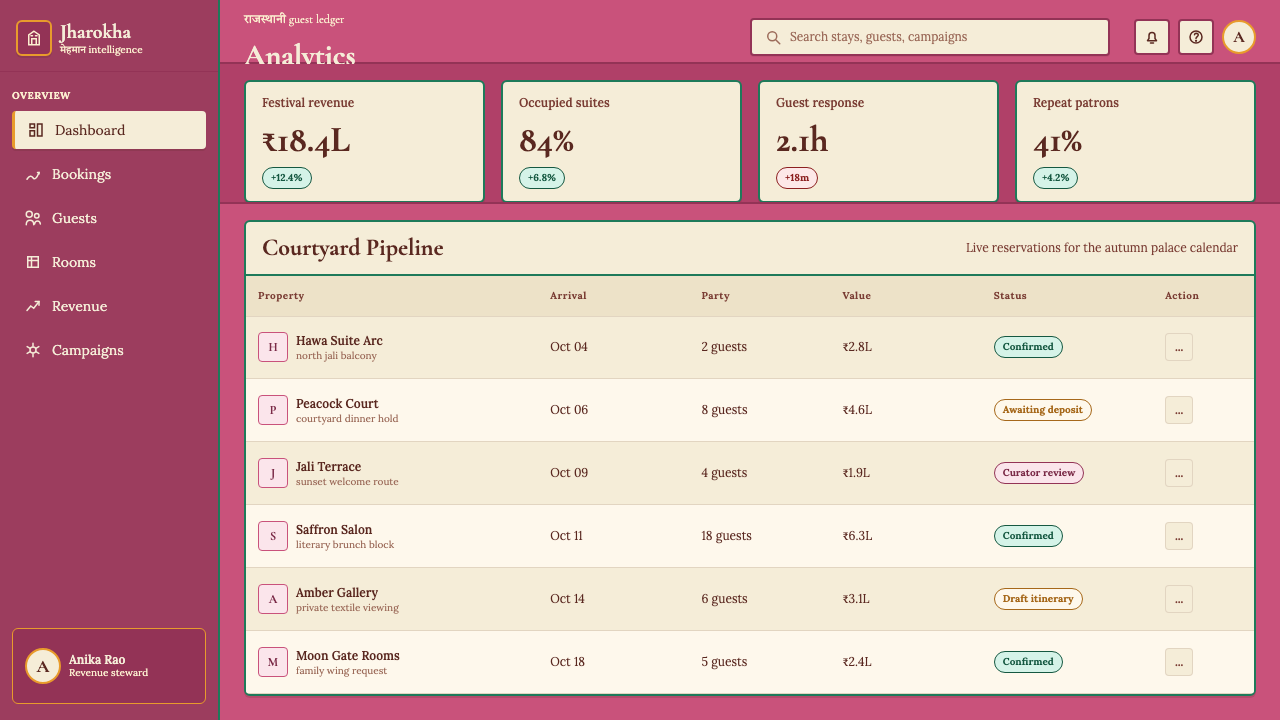Image resolution: width=1280 pixels, height=720 pixels.
Task: Click the S badge for Saffron Salon
Action: tap(273, 536)
